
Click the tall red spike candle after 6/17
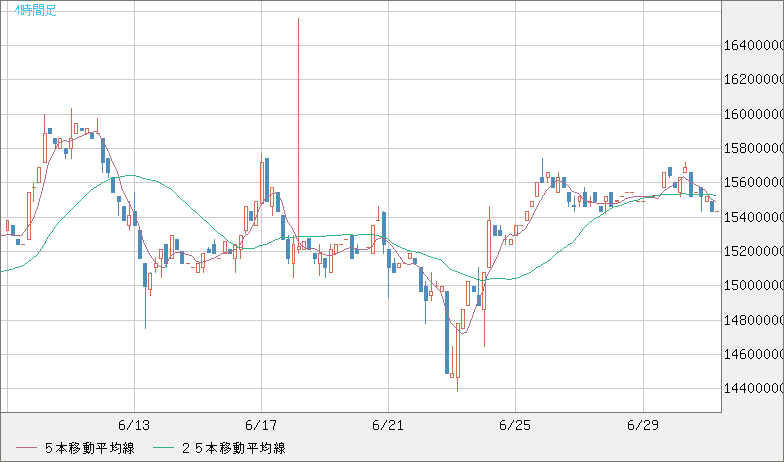[298, 134]
